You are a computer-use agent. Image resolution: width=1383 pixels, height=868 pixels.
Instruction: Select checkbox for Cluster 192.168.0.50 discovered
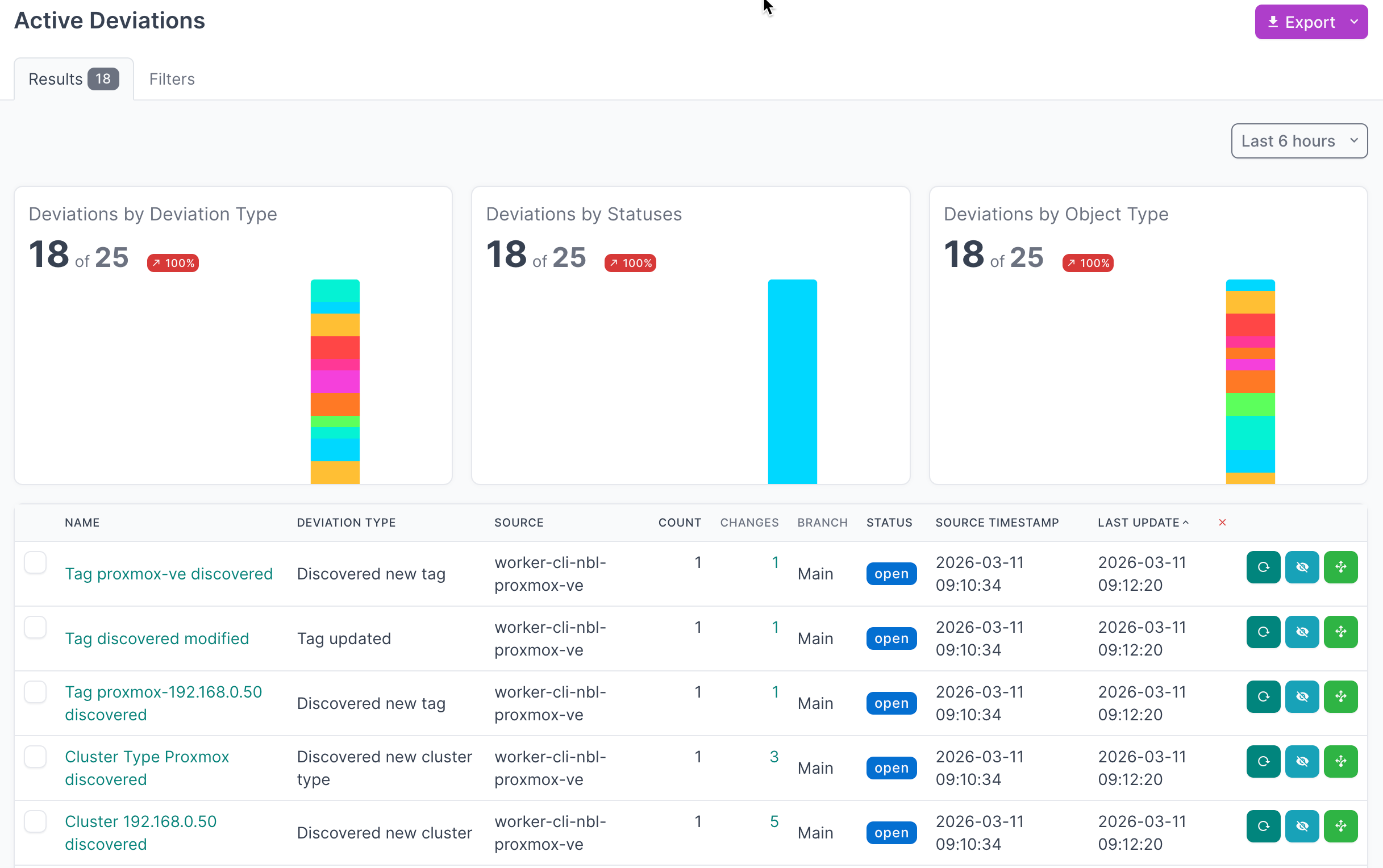[35, 821]
